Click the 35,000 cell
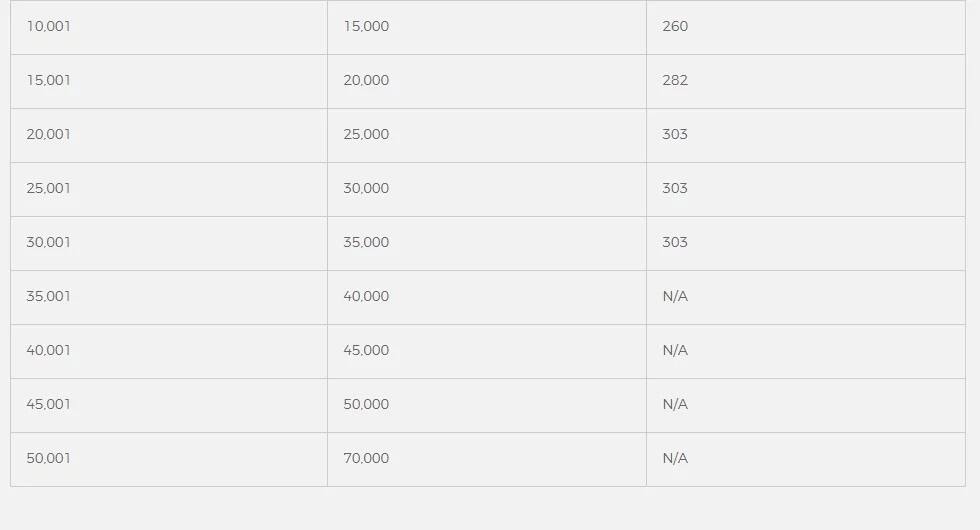This screenshot has width=980, height=530. coord(487,244)
